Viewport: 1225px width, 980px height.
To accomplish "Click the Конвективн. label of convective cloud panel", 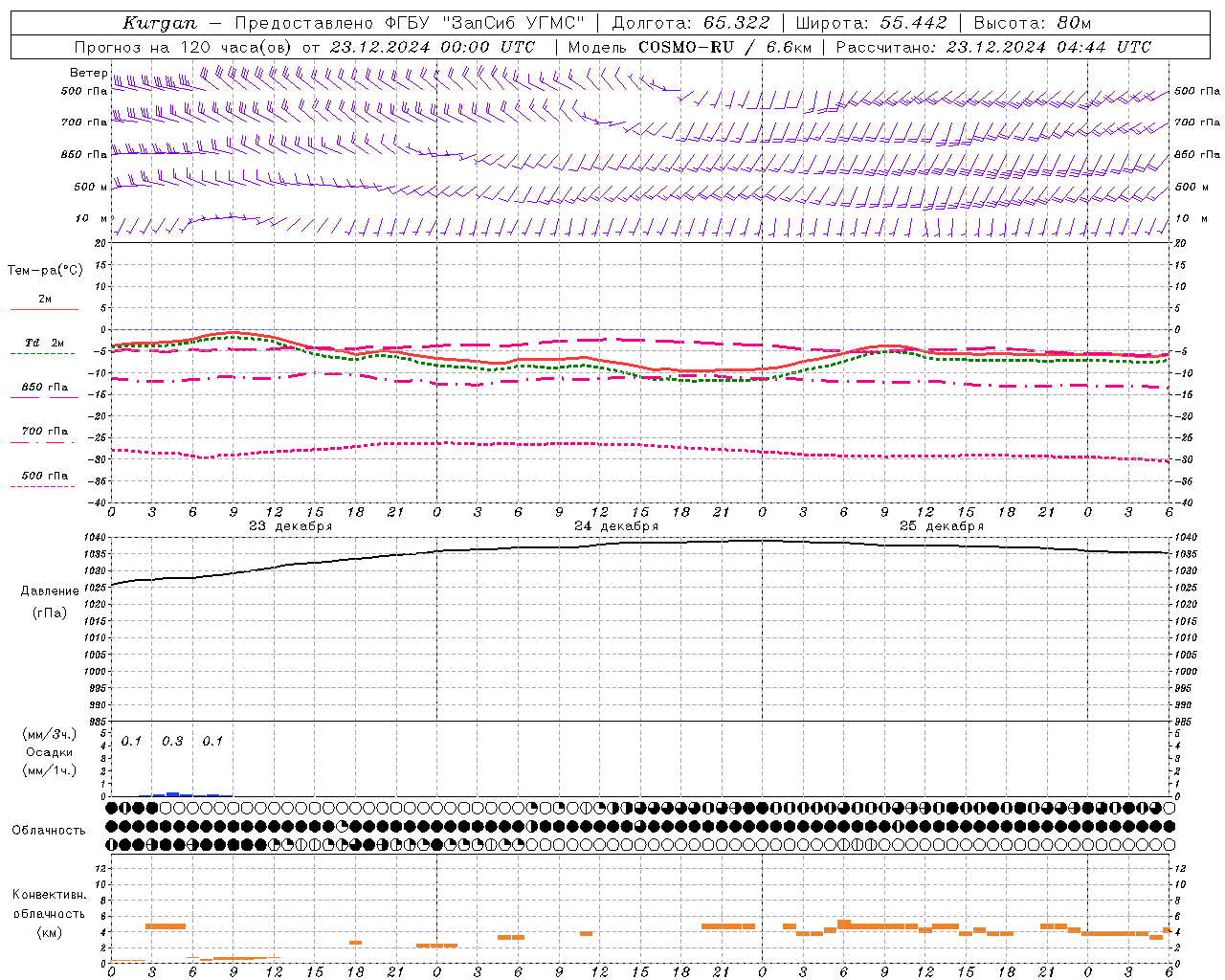I will pos(49,895).
